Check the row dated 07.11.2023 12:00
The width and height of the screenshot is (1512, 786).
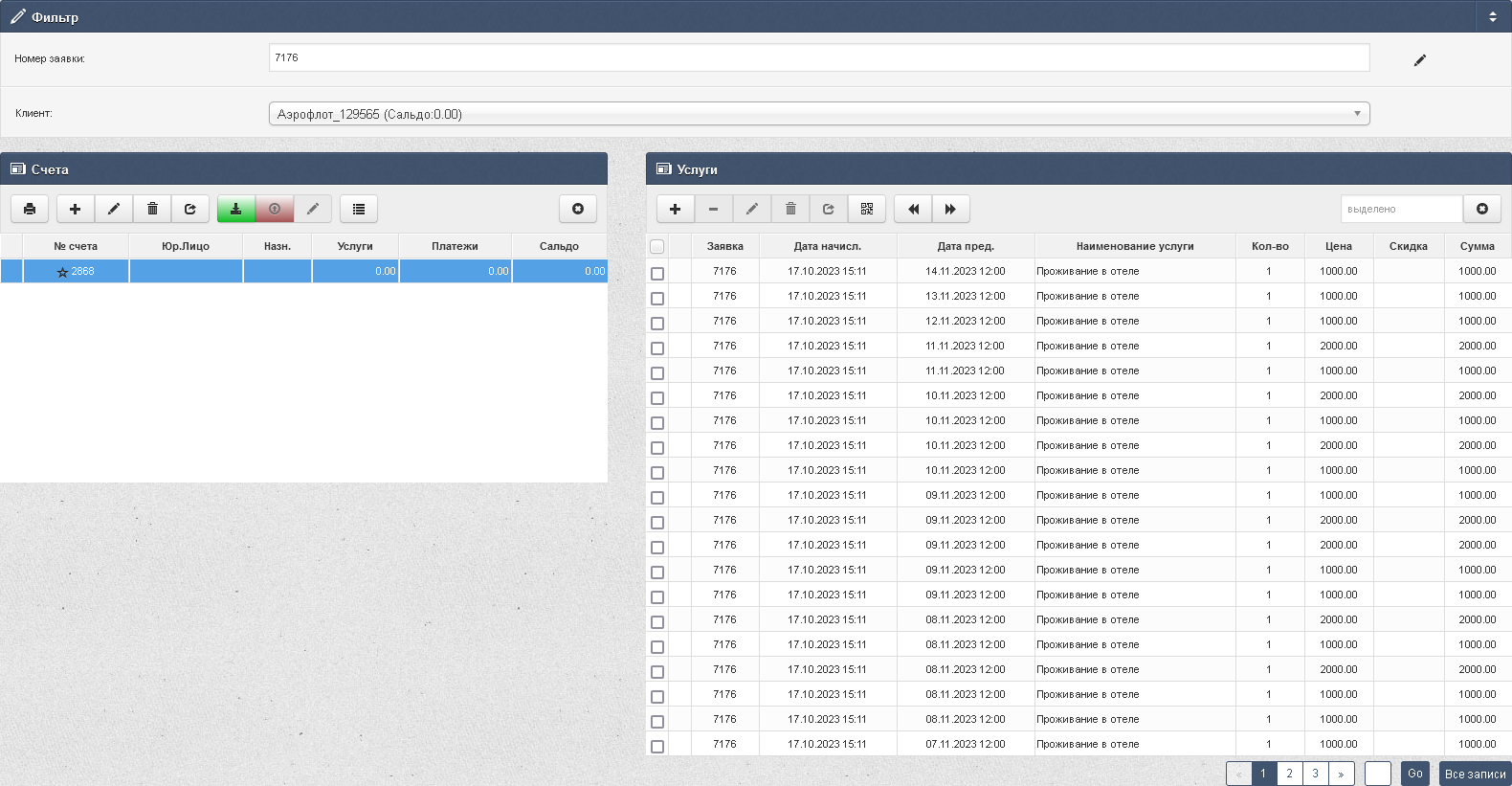tap(657, 746)
